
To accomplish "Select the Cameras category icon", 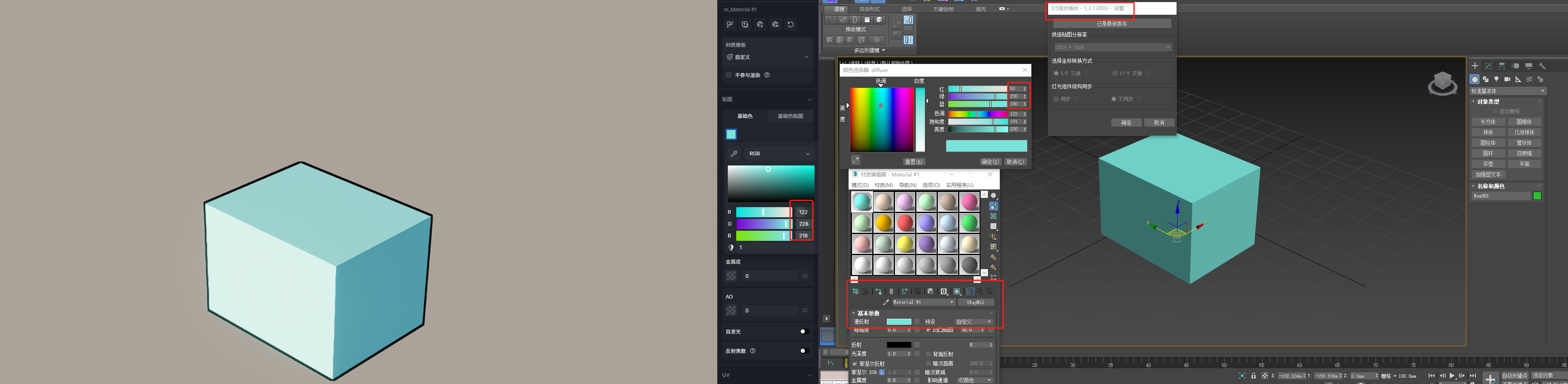I will coord(1508,79).
